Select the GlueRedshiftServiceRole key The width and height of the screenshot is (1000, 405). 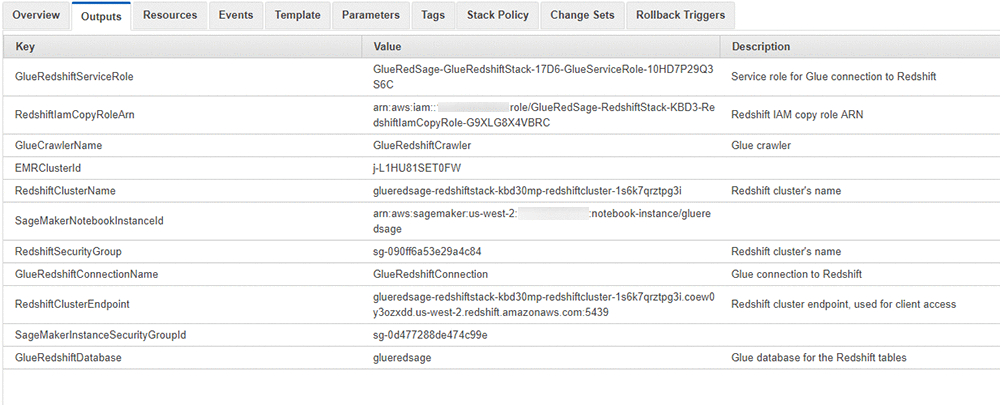74,77
